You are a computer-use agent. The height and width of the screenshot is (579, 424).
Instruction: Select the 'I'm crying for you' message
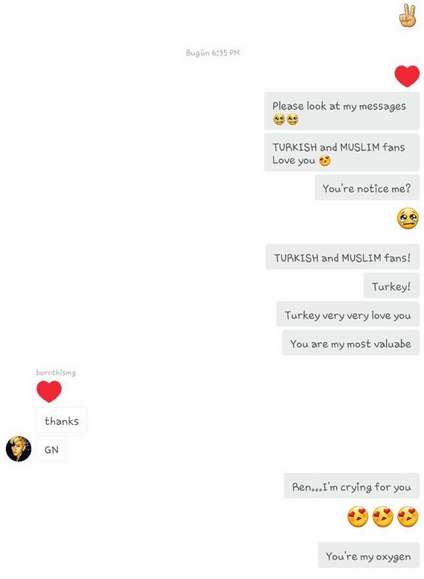[352, 486]
